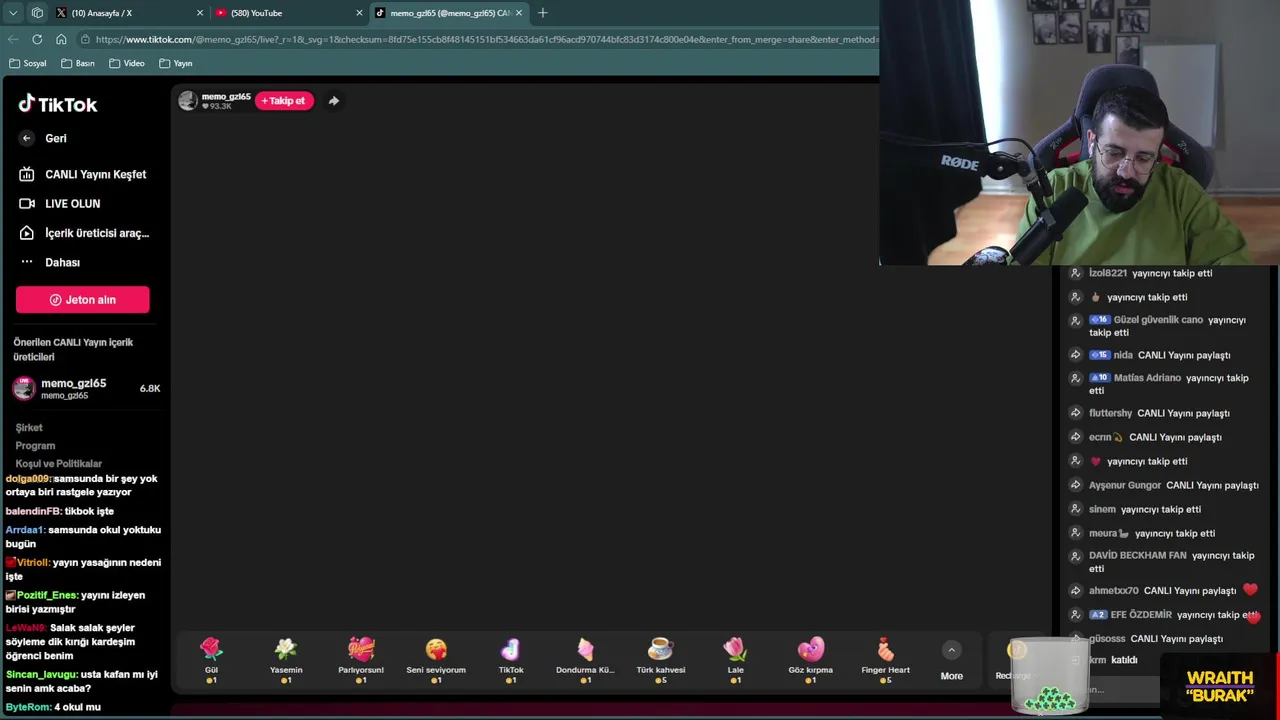Open the Sosyal bookmarks folder
Image resolution: width=1280 pixels, height=720 pixels.
28,63
